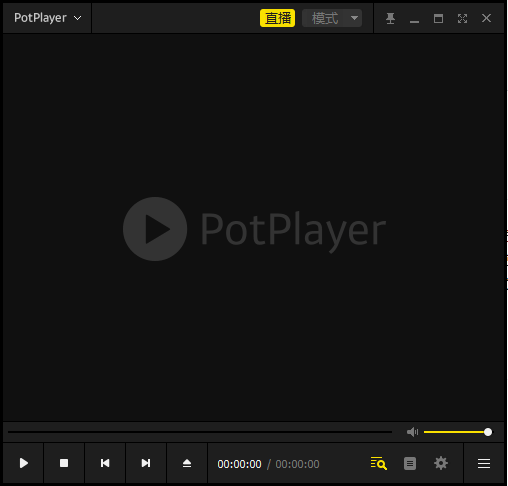Open the playlist panel icon
Viewport: 508px width, 486px height.
(x=410, y=463)
